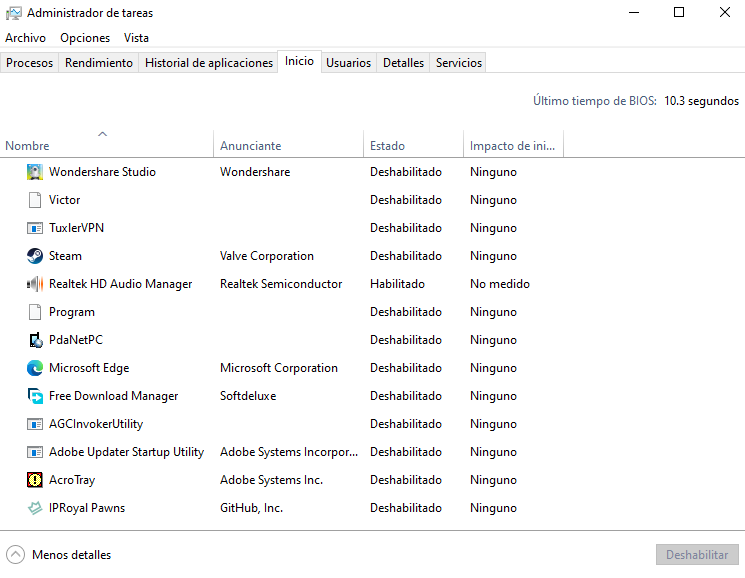Image resolution: width=745 pixels, height=578 pixels.
Task: Click the Free Download Manager icon
Action: (x=35, y=396)
